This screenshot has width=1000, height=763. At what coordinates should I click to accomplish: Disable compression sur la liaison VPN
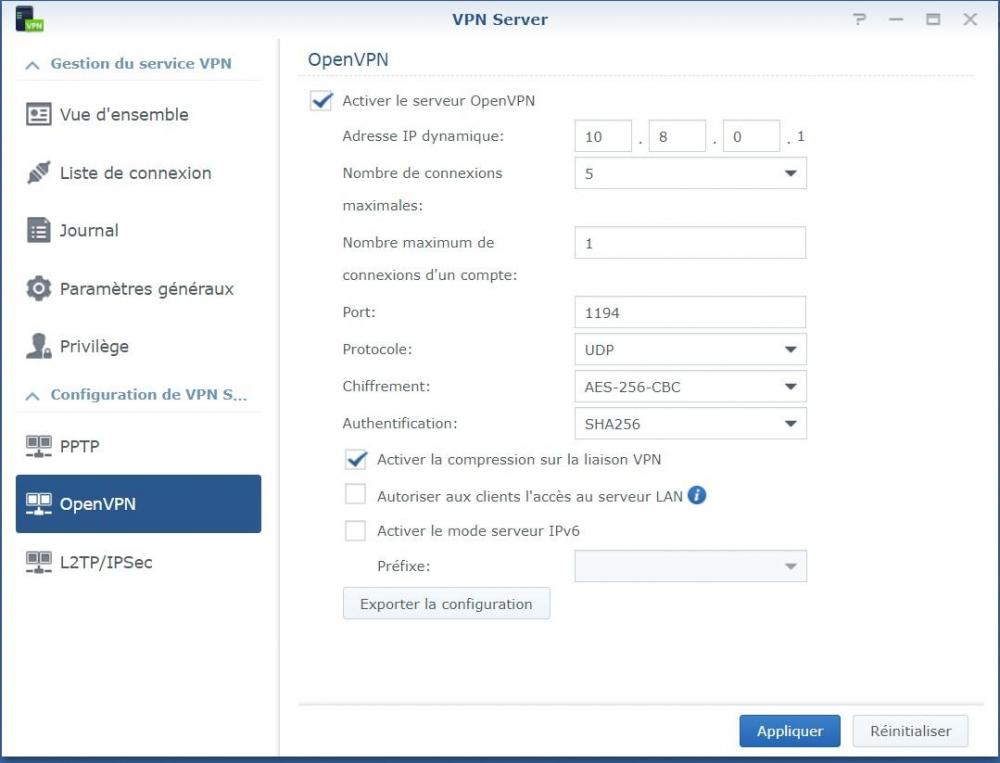pyautogui.click(x=355, y=459)
